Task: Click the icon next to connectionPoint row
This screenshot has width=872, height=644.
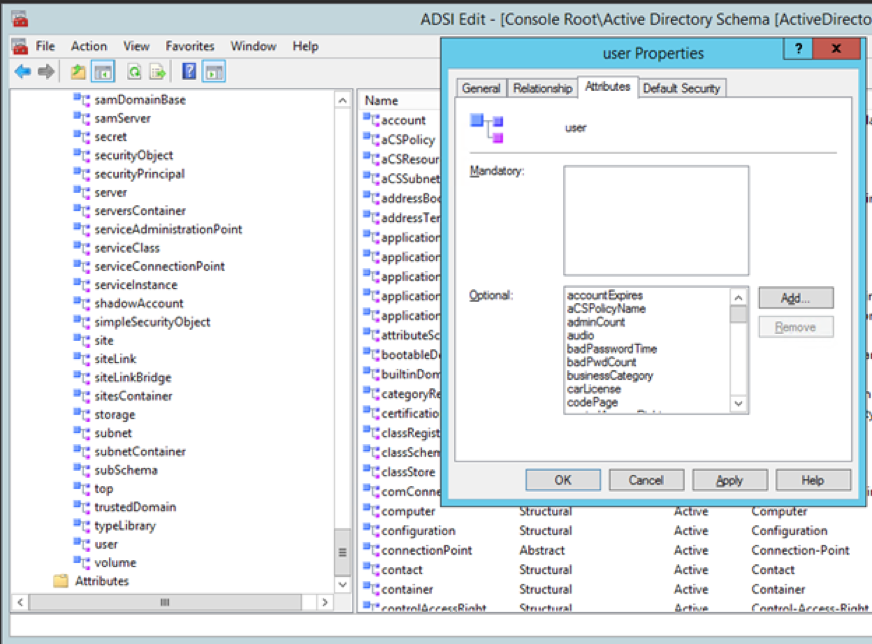Action: (371, 550)
